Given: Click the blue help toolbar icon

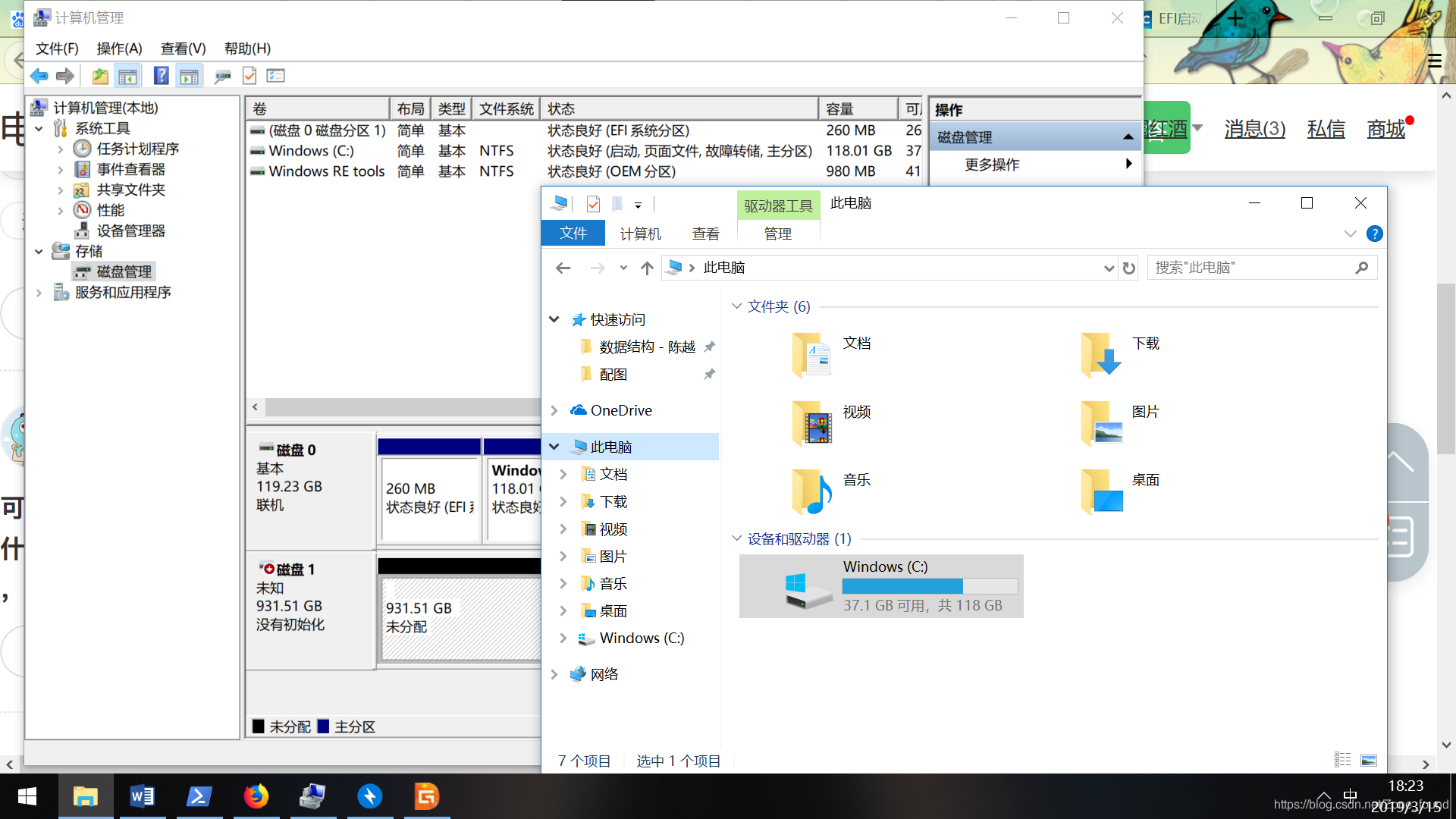Looking at the screenshot, I should click(x=161, y=76).
